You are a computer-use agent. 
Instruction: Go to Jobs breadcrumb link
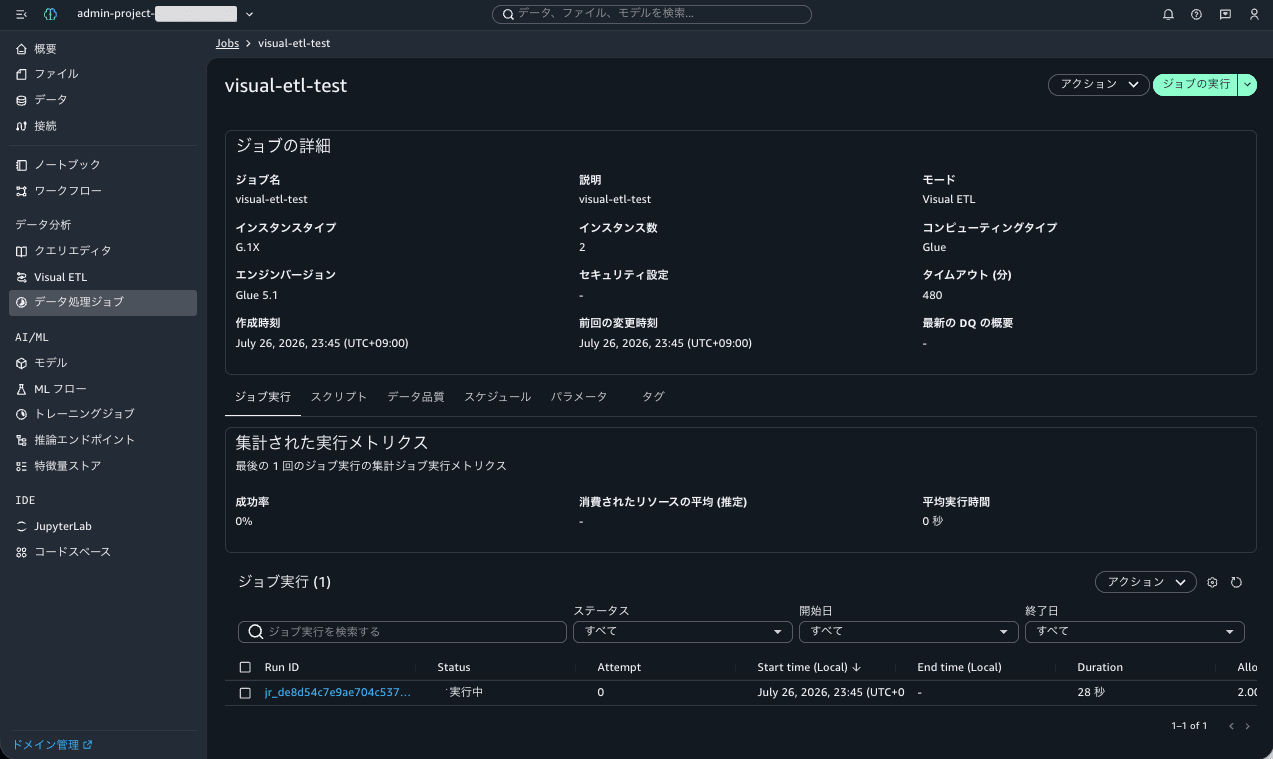click(x=227, y=44)
